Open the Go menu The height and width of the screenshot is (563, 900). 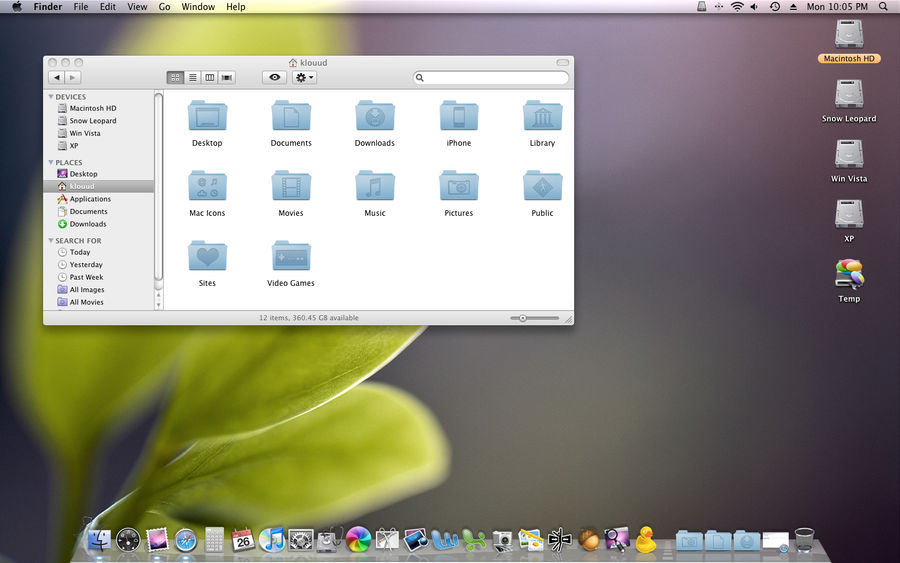click(x=165, y=7)
